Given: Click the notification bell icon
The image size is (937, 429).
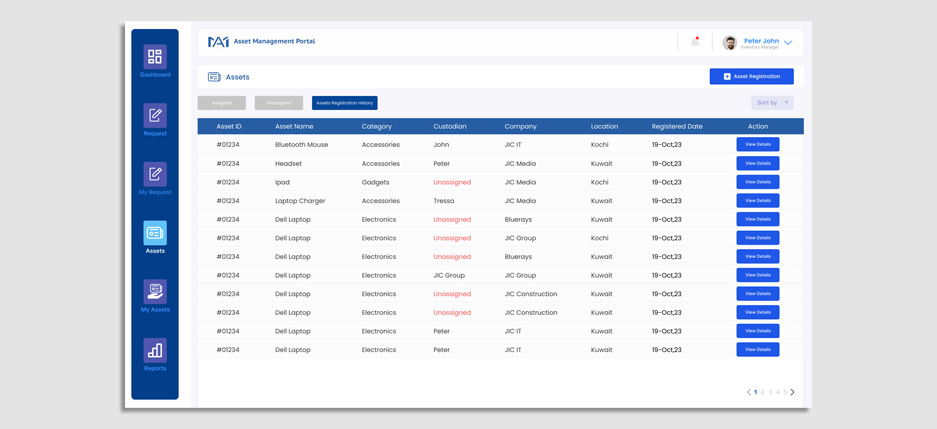Looking at the screenshot, I should coord(696,42).
